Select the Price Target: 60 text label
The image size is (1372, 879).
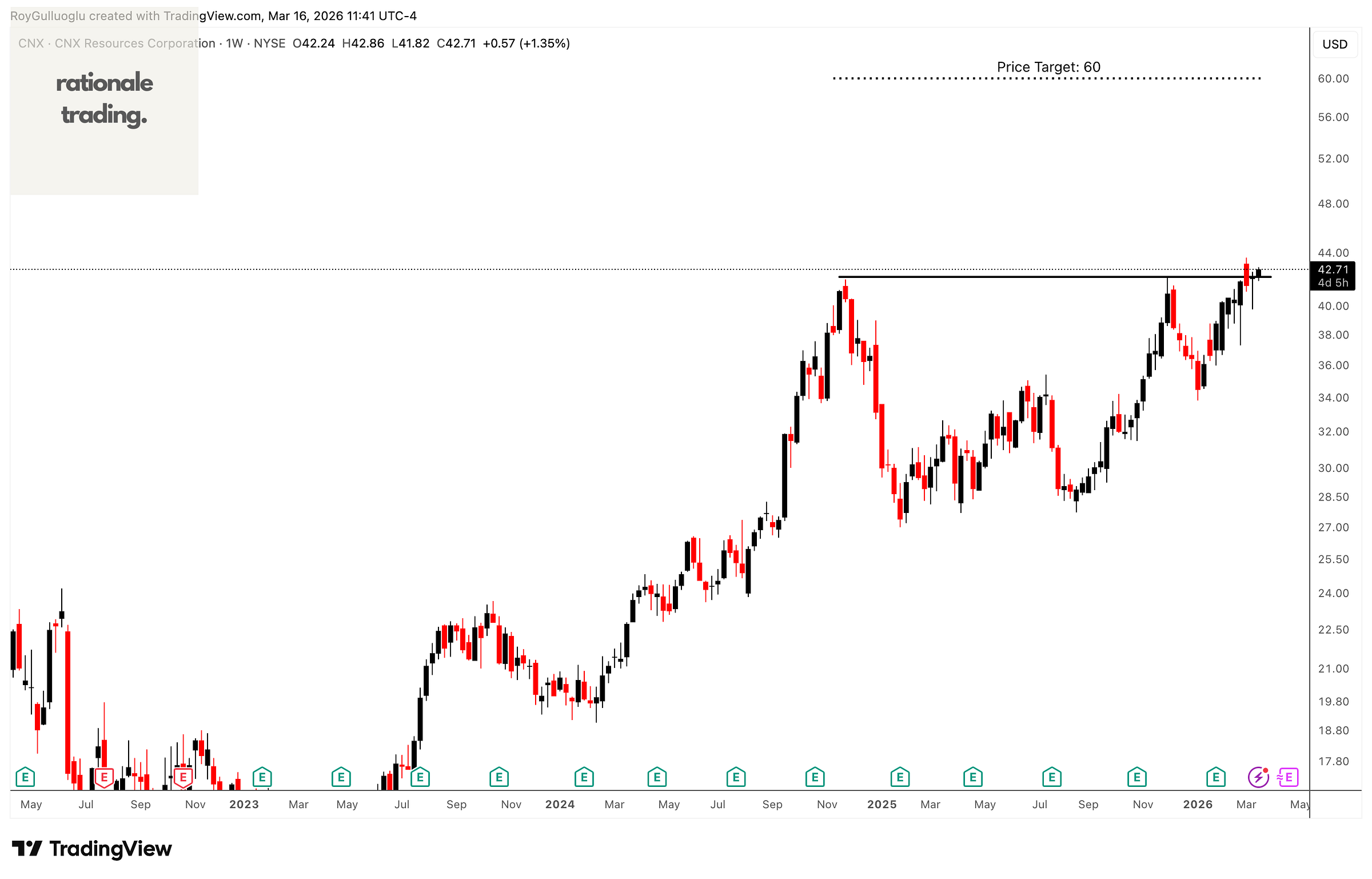click(x=1048, y=67)
